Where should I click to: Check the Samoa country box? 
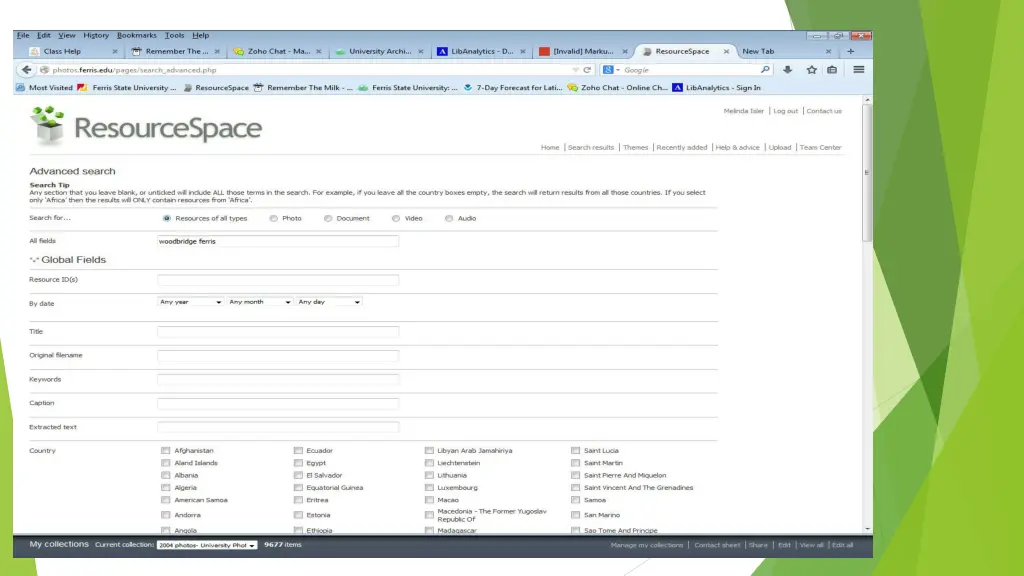pos(575,500)
